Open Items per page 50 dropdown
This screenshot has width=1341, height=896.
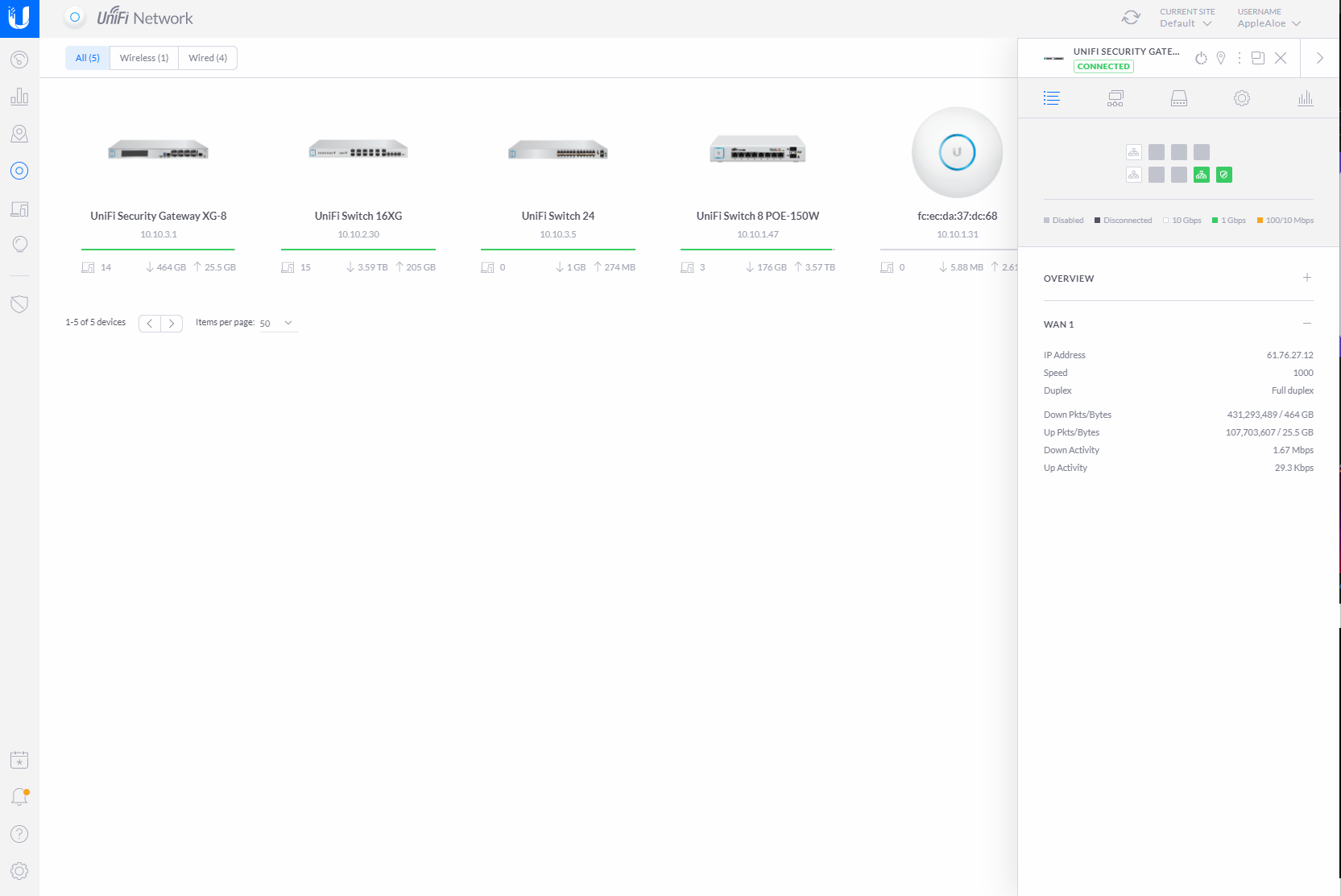tap(278, 323)
